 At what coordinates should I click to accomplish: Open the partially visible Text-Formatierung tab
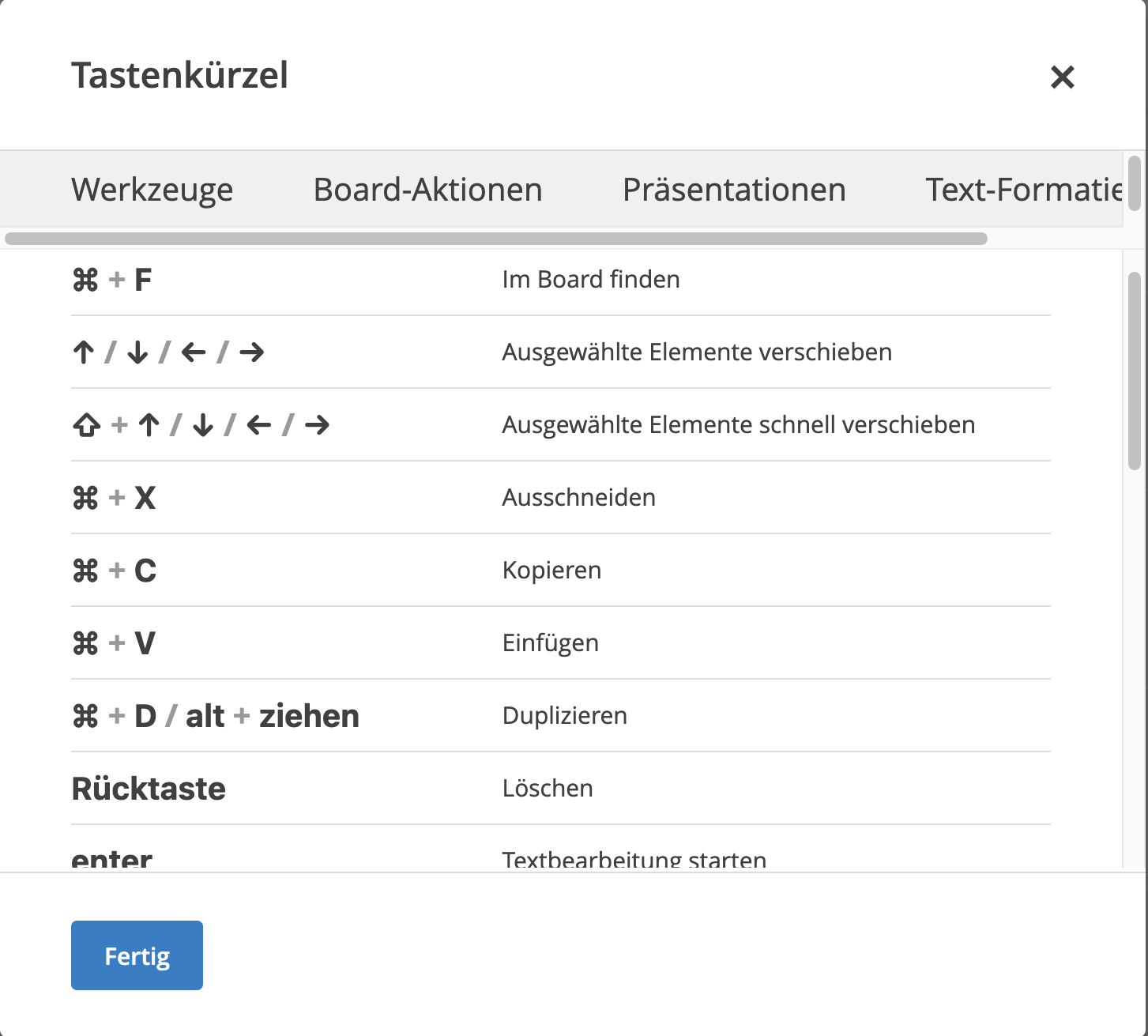pos(1023,190)
